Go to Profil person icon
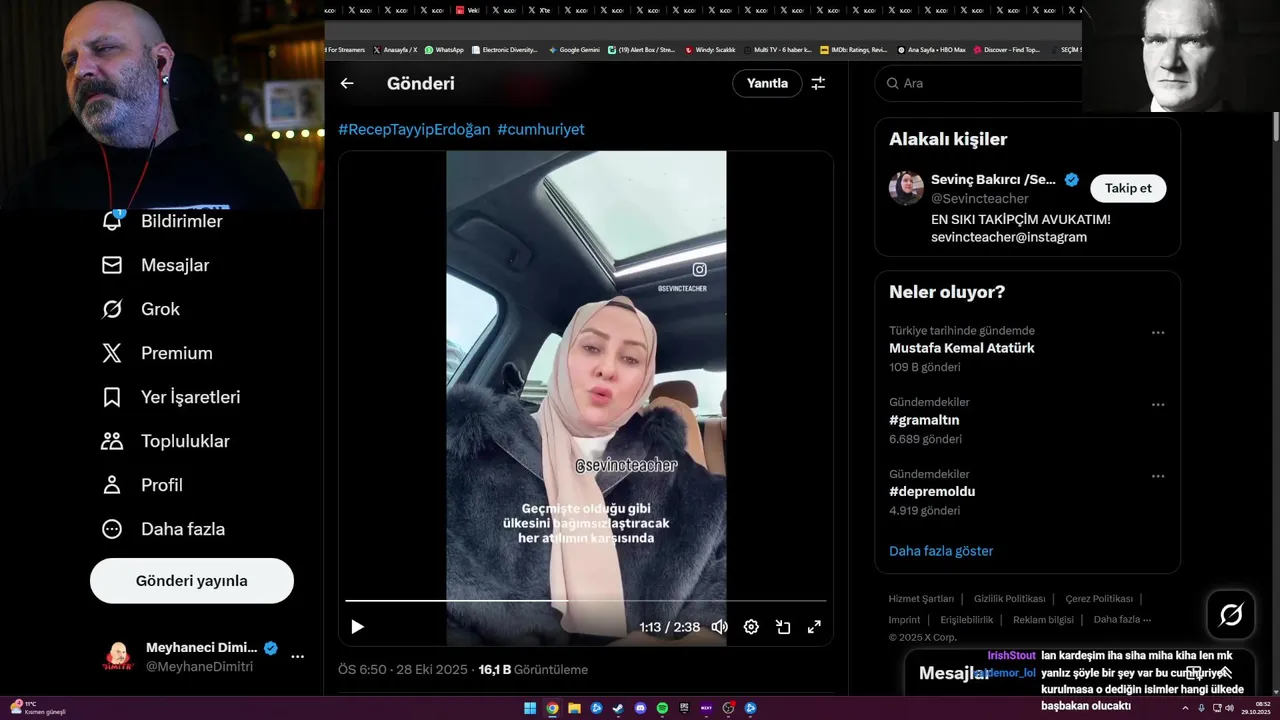Image resolution: width=1280 pixels, height=720 pixels. pyautogui.click(x=112, y=485)
